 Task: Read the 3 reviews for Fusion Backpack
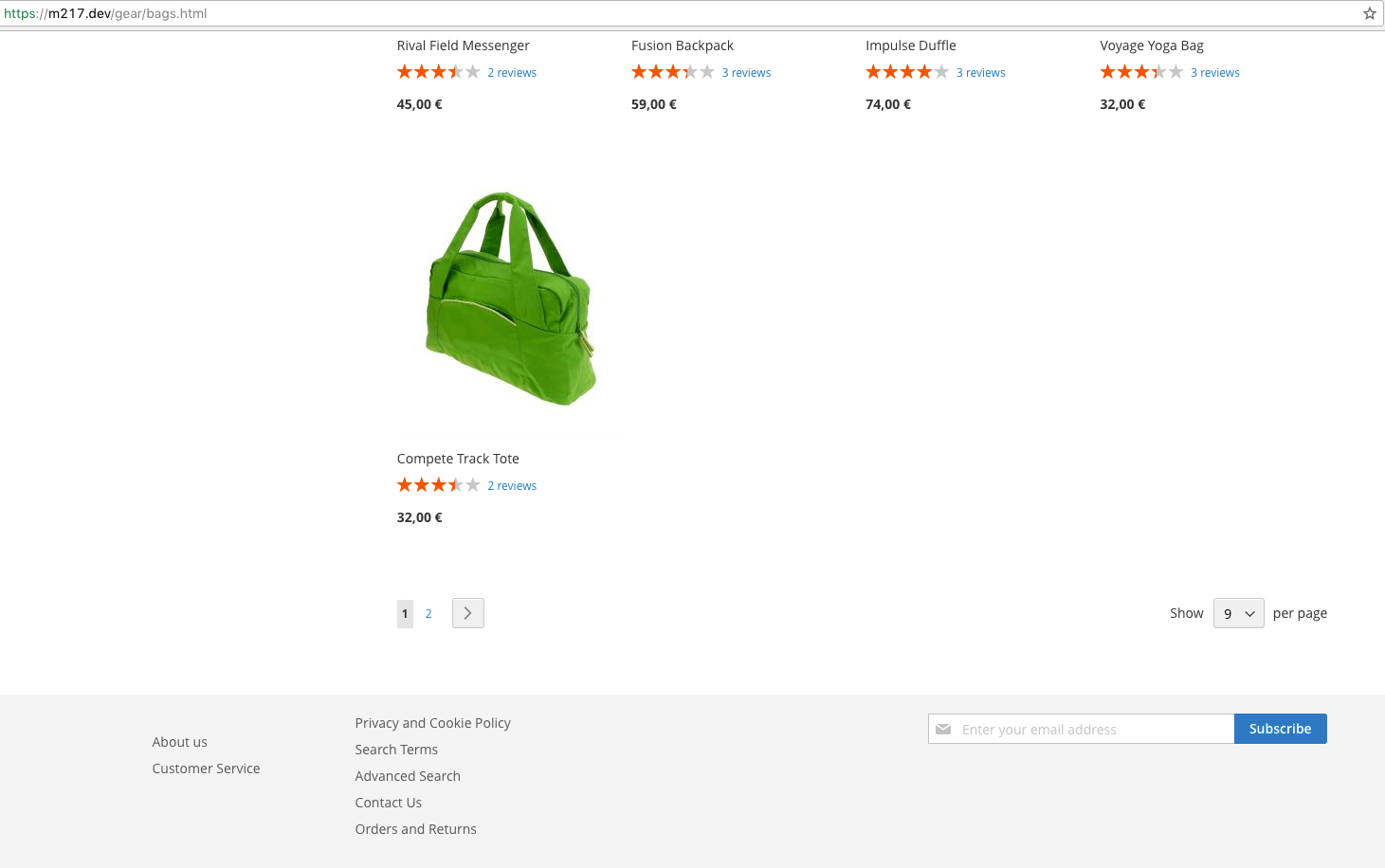pos(746,72)
